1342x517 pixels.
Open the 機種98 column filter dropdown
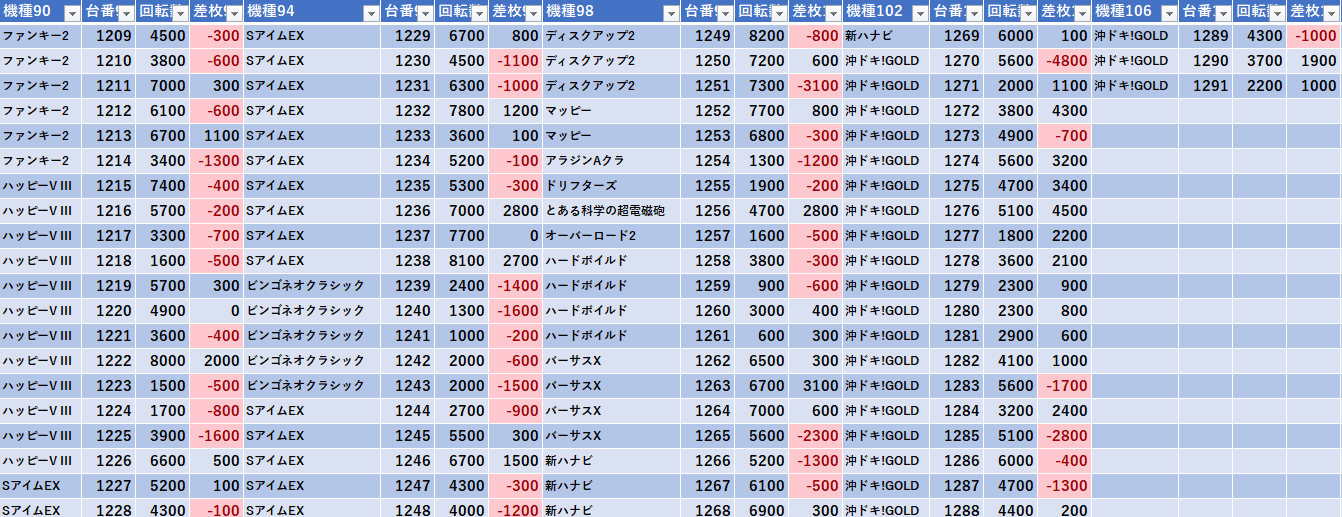(671, 12)
